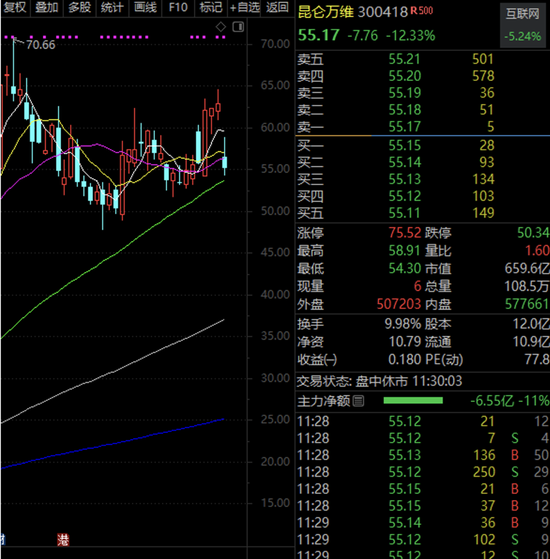Select the 多股 multi-stock view
550x559 pixels.
[79, 7]
